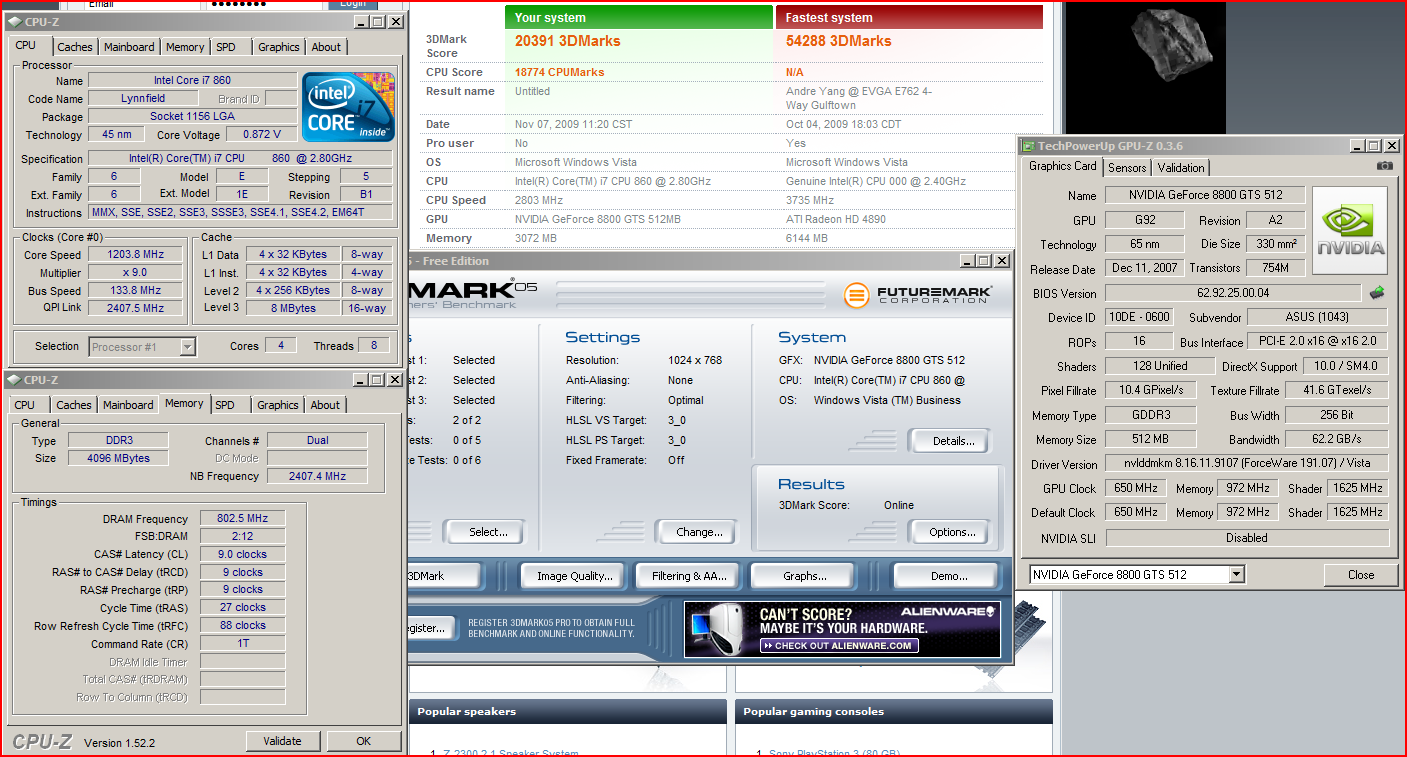Open the Processor selection dropdown in CPU-Z
Image resolution: width=1407 pixels, height=757 pixels.
[x=187, y=347]
